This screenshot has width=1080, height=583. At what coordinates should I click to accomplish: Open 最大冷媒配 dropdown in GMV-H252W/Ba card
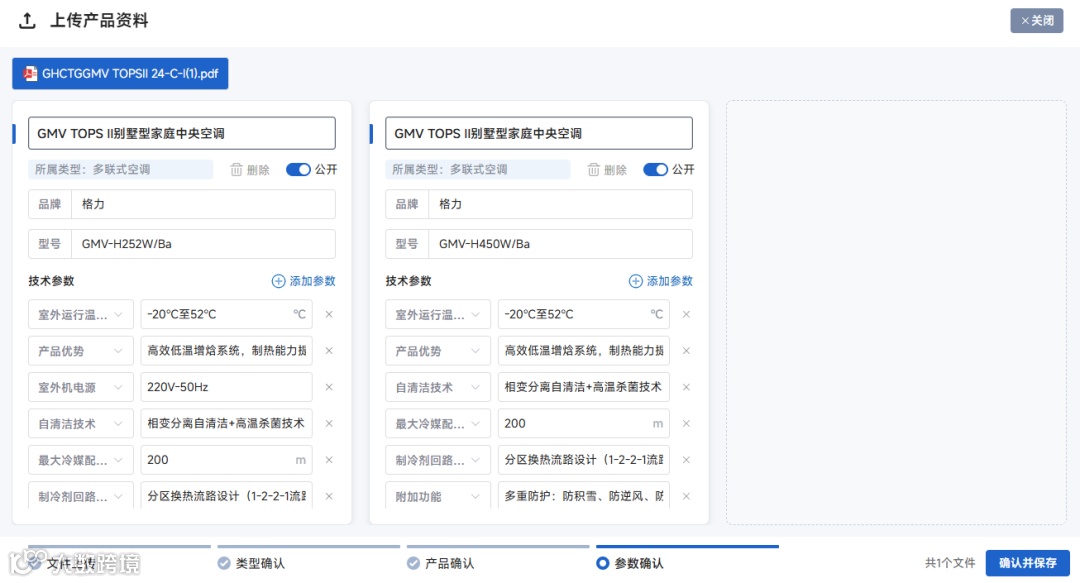click(x=81, y=460)
